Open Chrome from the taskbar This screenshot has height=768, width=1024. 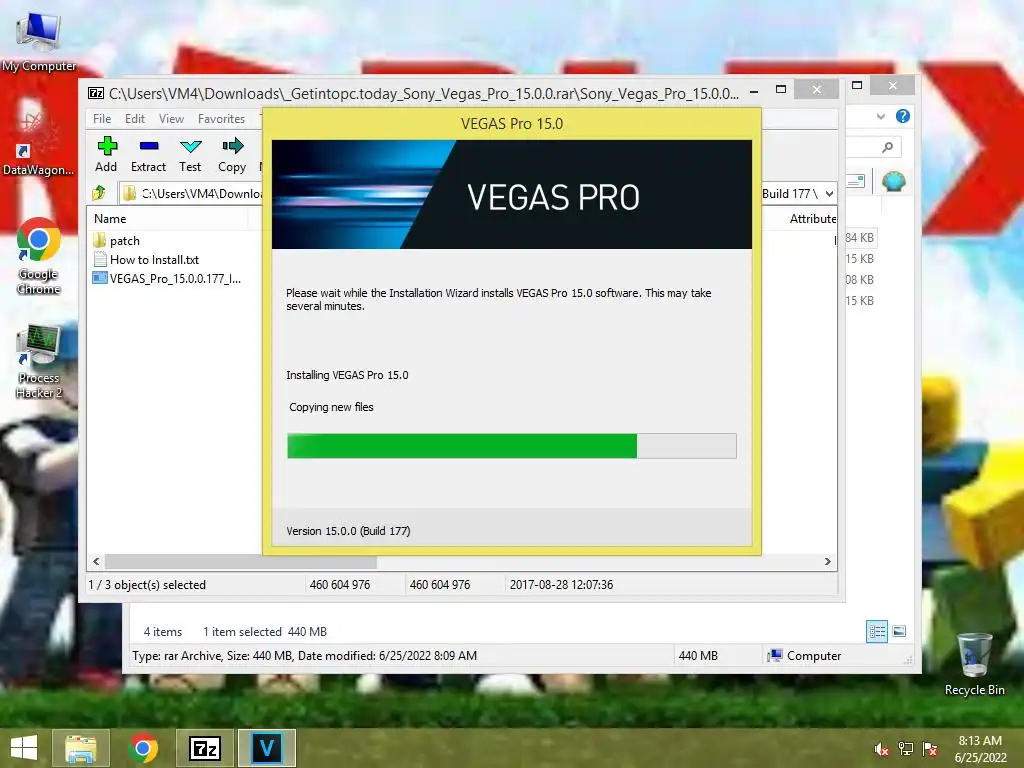click(x=143, y=748)
